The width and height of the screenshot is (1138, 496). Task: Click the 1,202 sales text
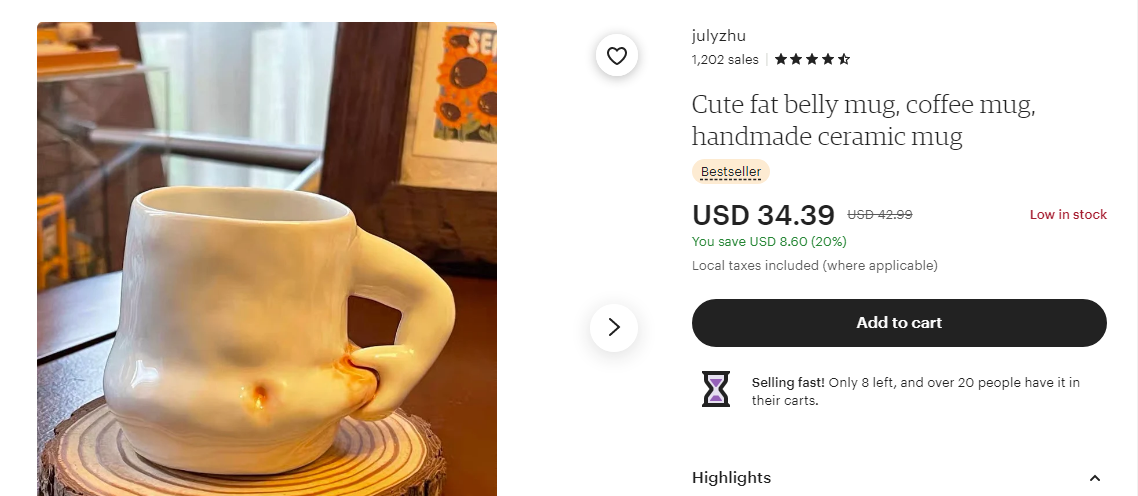point(725,59)
